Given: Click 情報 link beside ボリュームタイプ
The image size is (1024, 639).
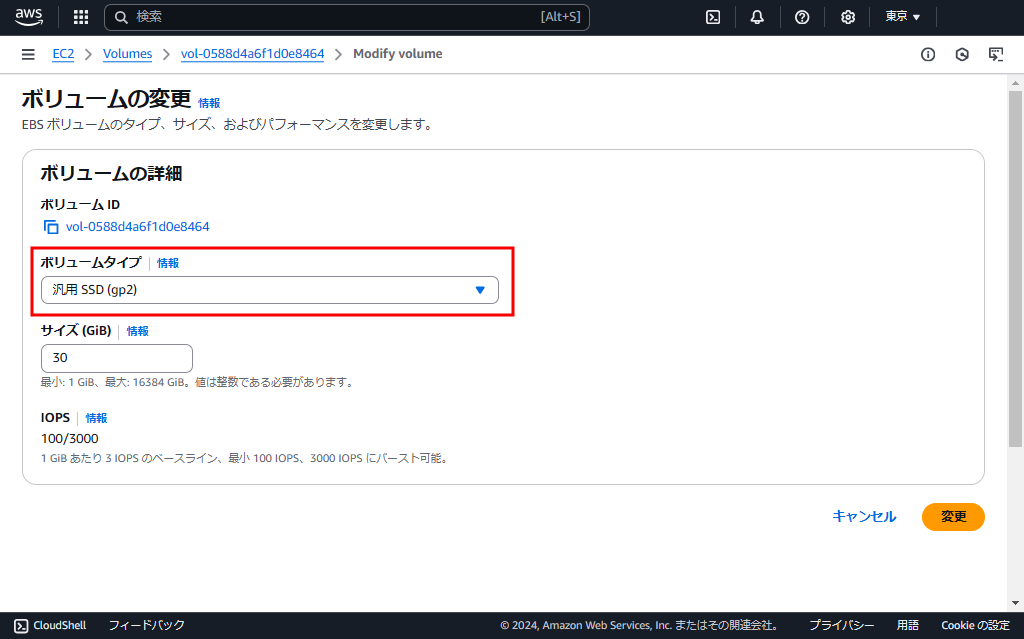Looking at the screenshot, I should coord(168,263).
